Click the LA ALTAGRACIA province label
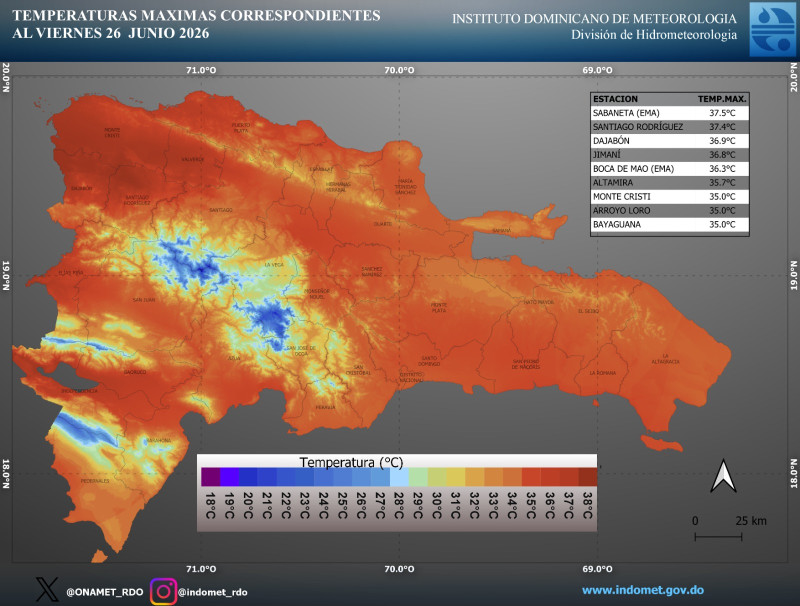The image size is (800, 606). click(x=665, y=359)
